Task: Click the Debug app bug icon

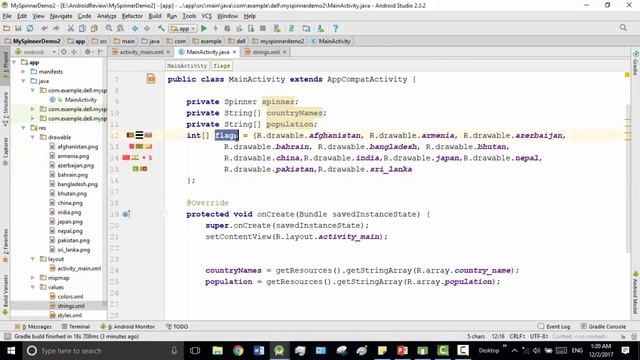Action: 227,29
